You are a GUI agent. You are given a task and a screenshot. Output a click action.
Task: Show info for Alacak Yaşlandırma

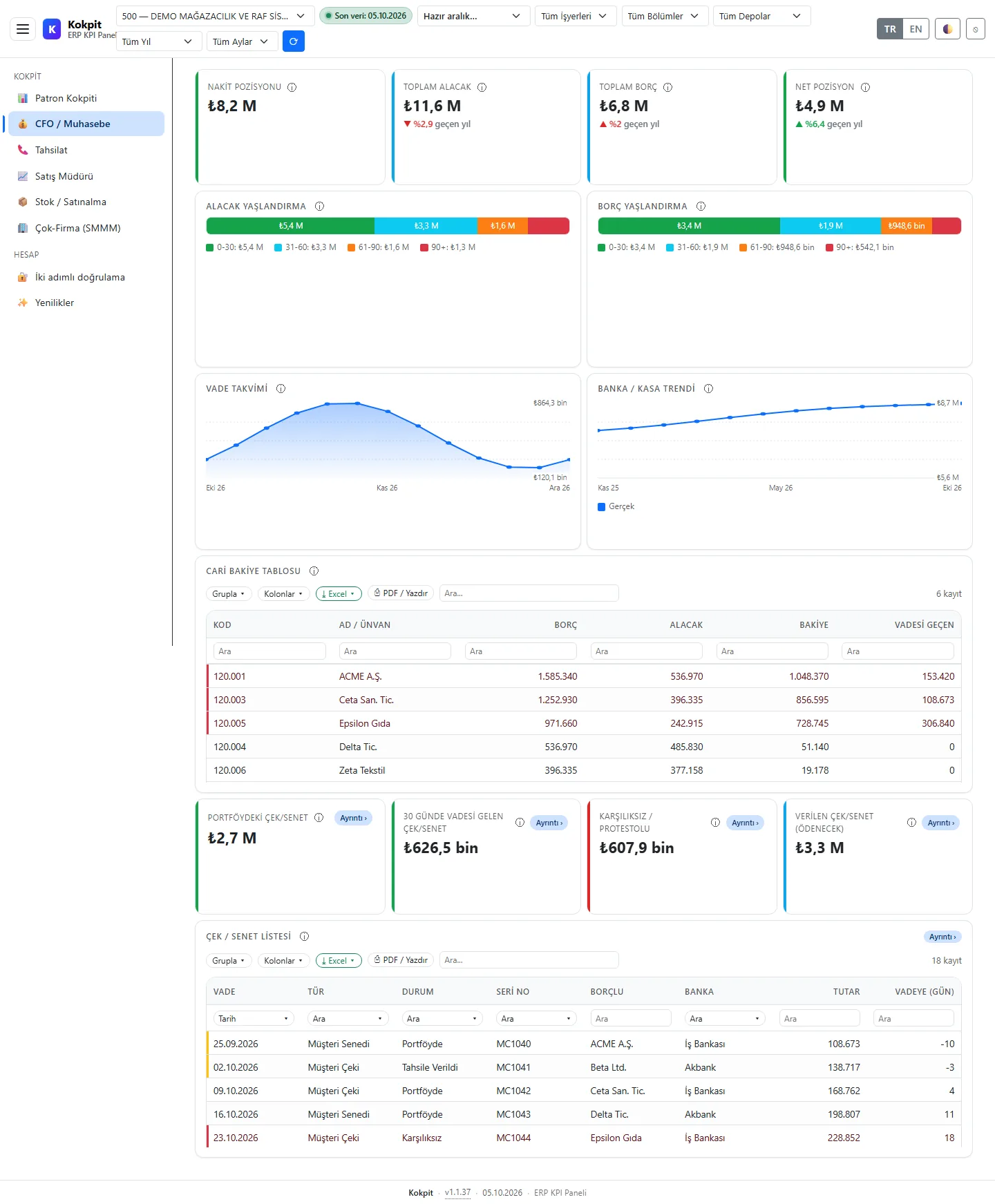pyautogui.click(x=320, y=206)
